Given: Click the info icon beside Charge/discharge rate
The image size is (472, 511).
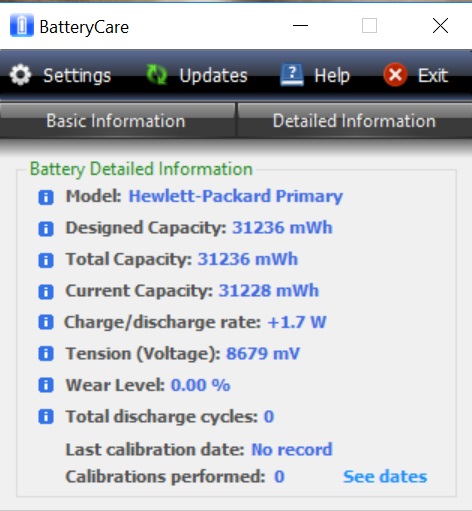Looking at the screenshot, I should tap(46, 322).
